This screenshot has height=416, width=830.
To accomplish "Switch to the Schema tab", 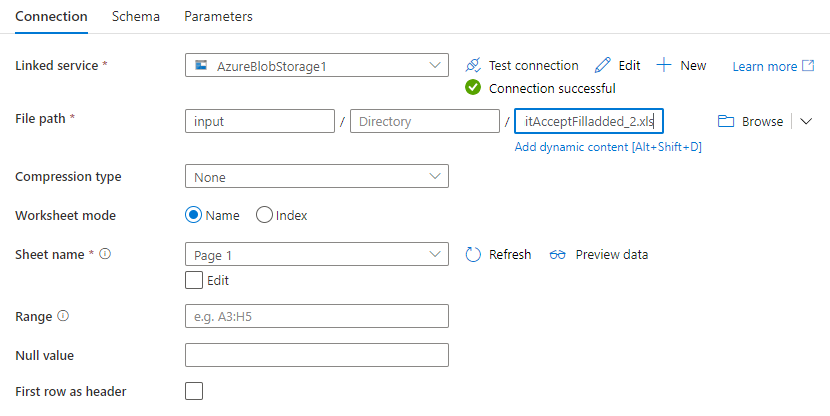I will (x=136, y=16).
